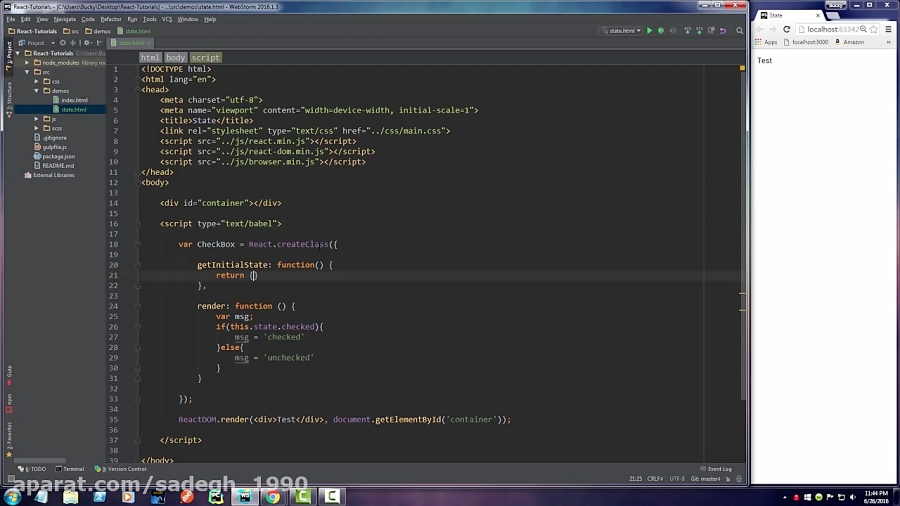Close the state.html editor tab
Viewport: 900px width, 506px height.
[x=149, y=43]
